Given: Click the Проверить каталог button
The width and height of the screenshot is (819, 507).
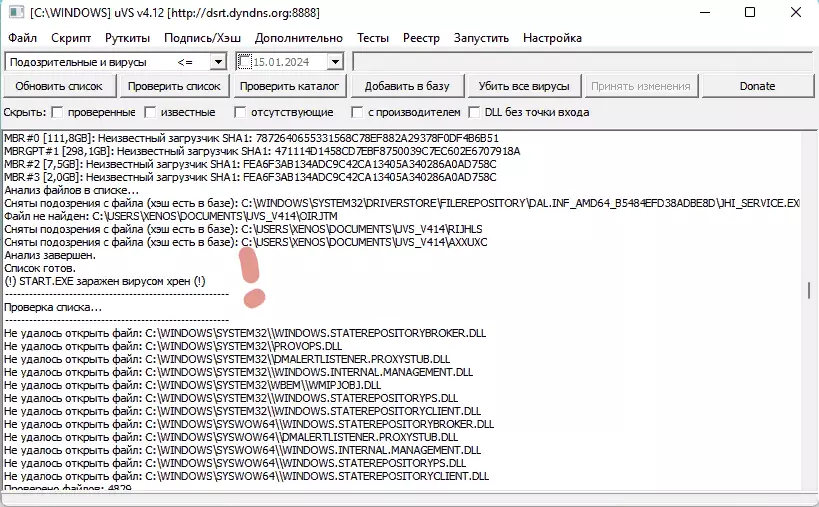Looking at the screenshot, I should click(291, 86).
